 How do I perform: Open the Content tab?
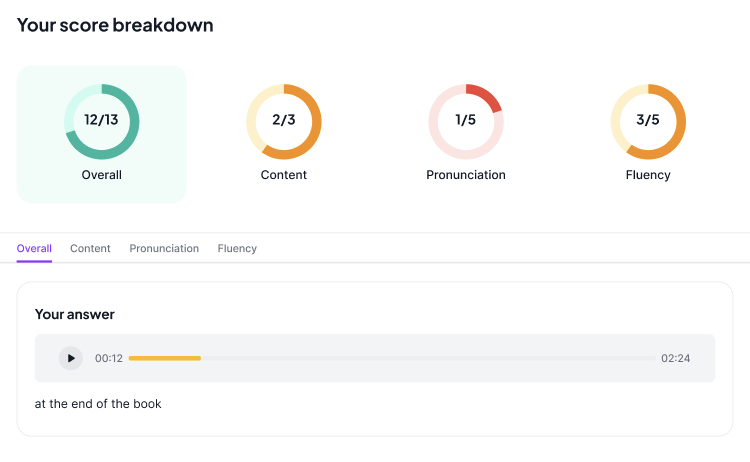tap(90, 248)
